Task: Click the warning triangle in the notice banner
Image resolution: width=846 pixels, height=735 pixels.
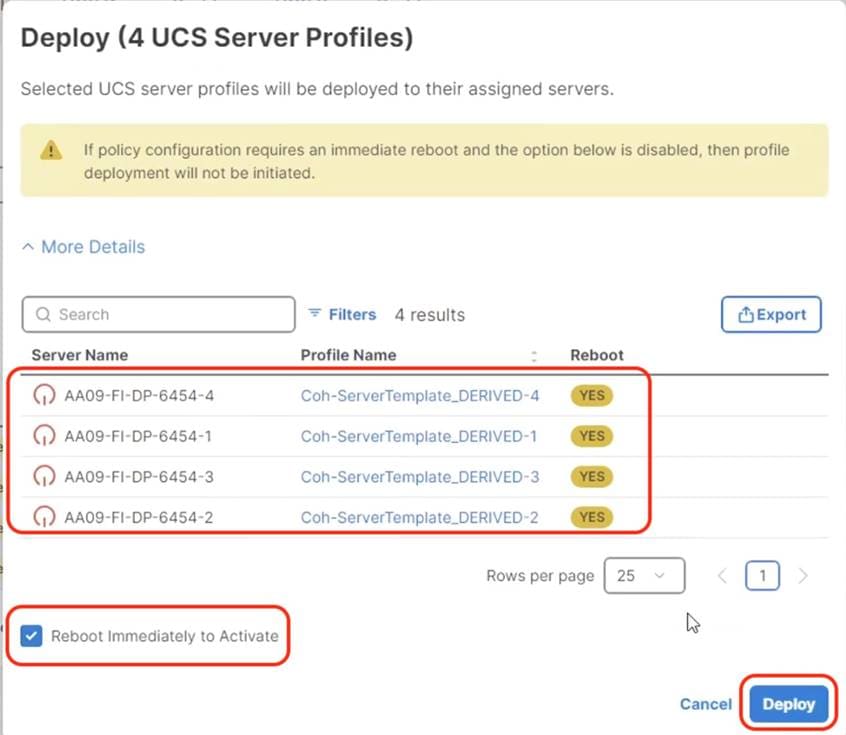Action: [50, 150]
